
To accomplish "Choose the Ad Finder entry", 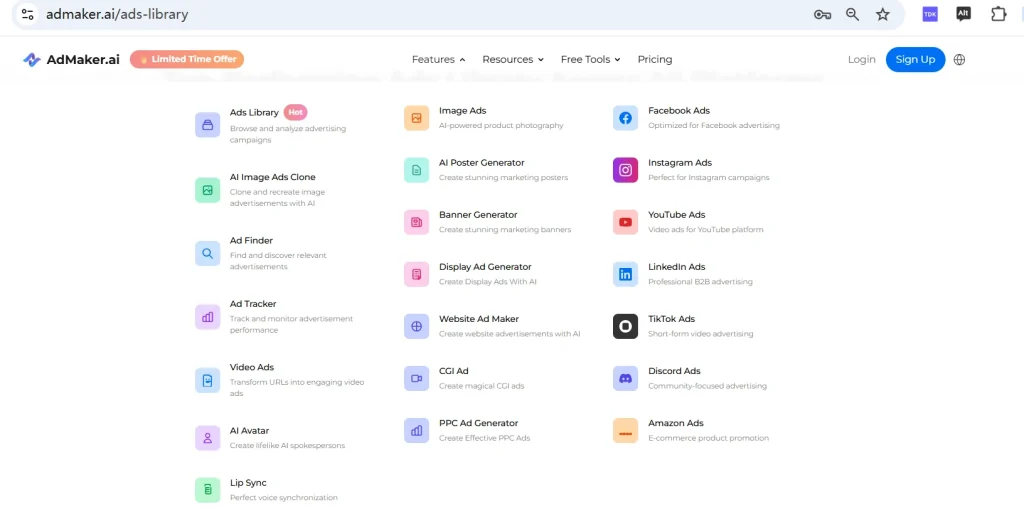I will (251, 240).
